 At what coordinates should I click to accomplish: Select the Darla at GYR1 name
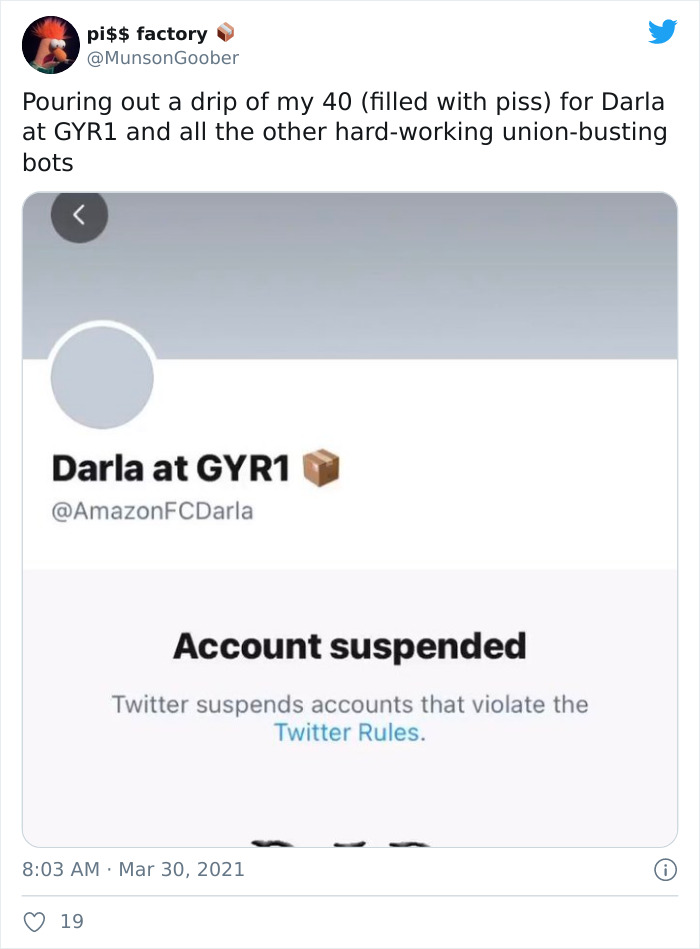(x=177, y=467)
